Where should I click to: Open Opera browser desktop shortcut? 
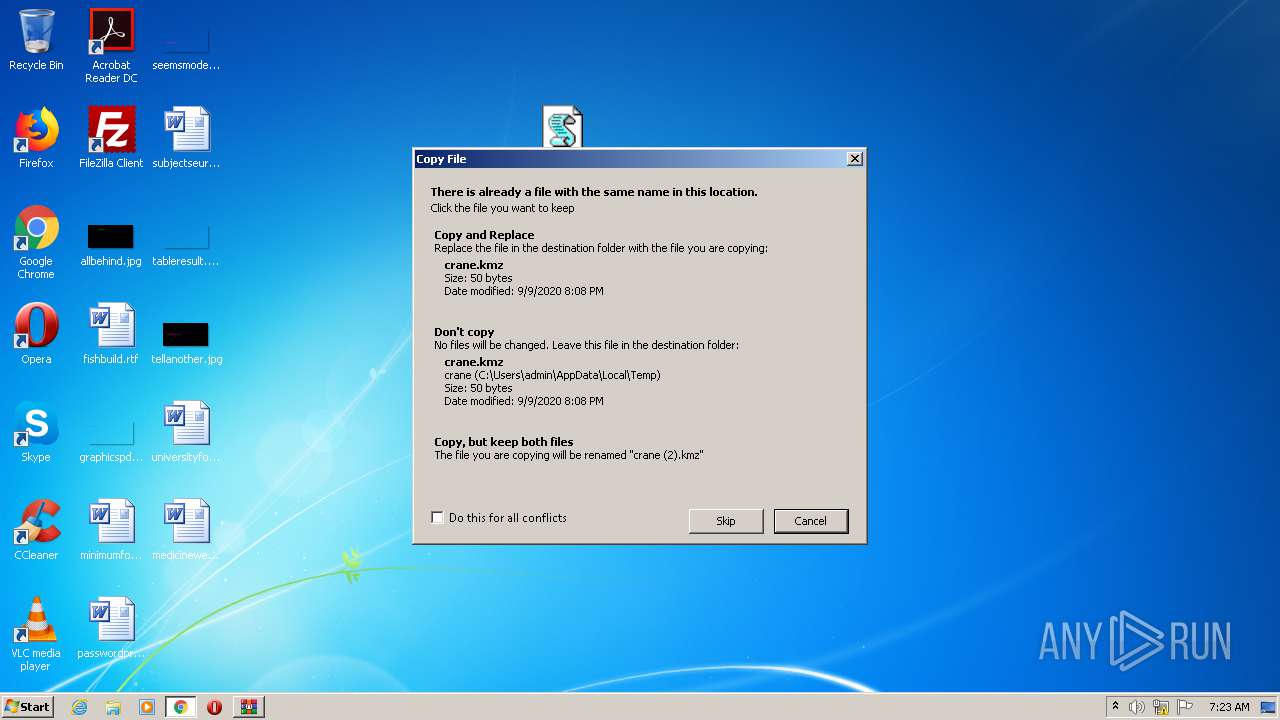(36, 334)
